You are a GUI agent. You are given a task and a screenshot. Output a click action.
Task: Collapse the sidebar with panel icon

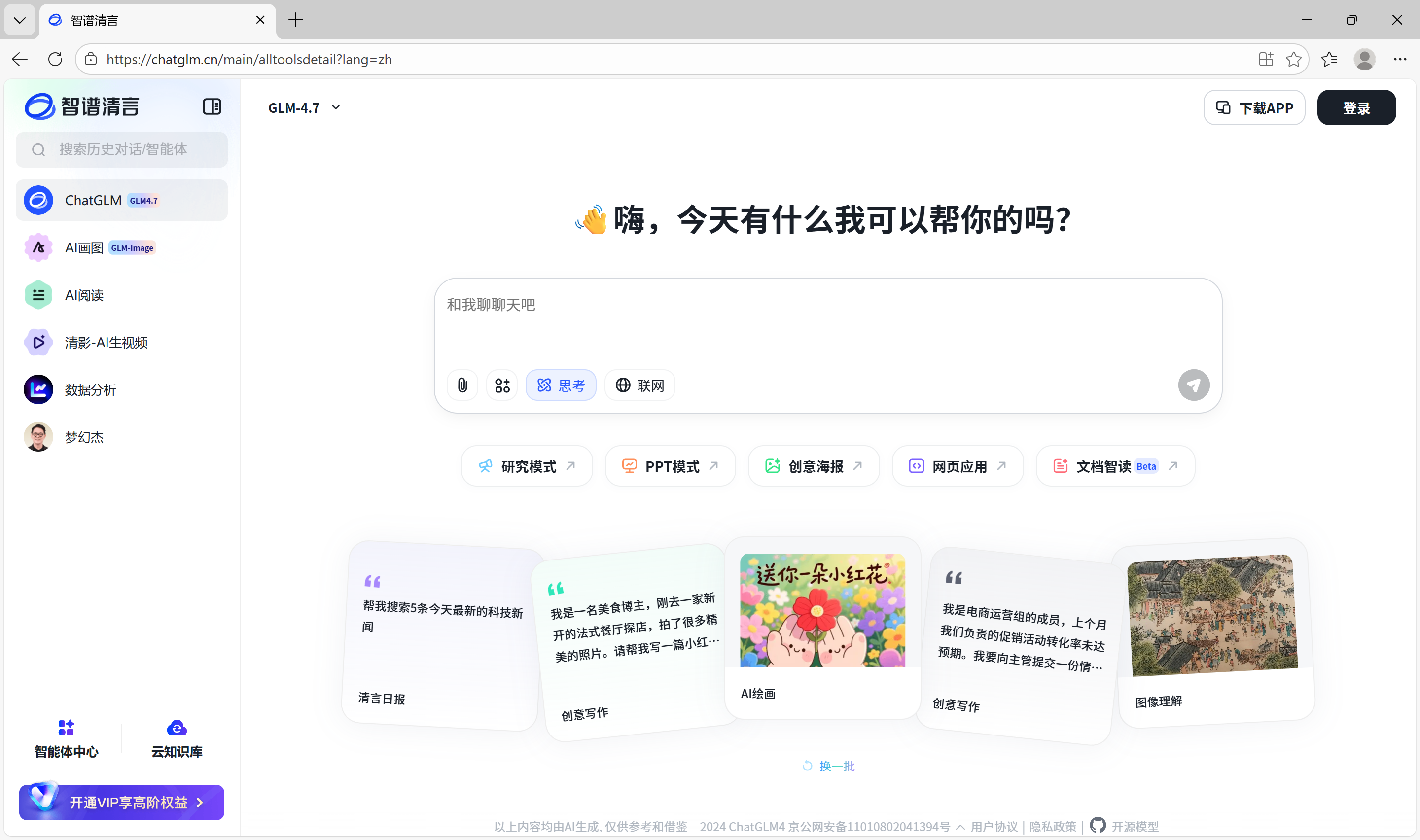click(x=212, y=106)
